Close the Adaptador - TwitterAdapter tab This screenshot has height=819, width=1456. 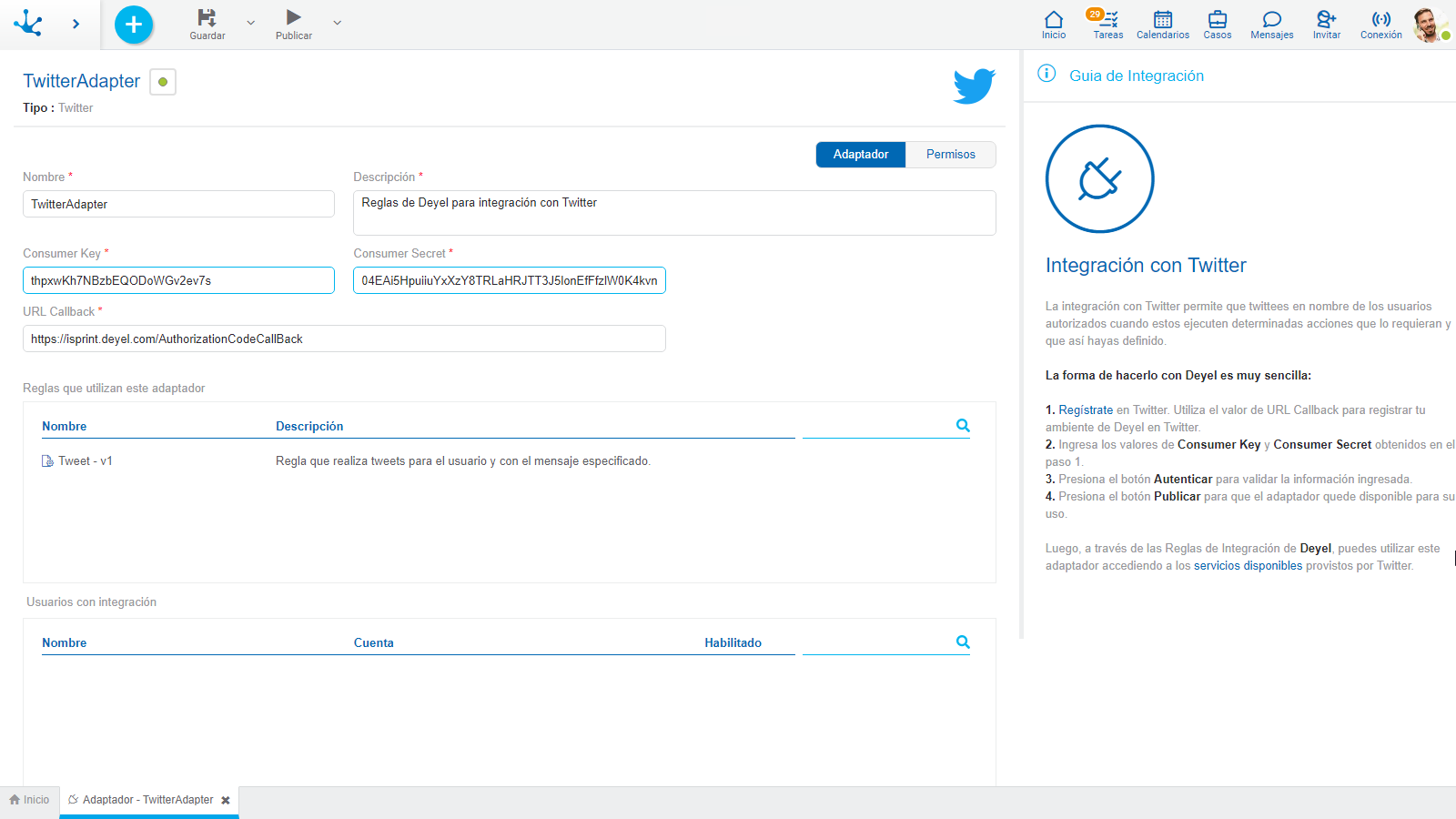click(226, 801)
